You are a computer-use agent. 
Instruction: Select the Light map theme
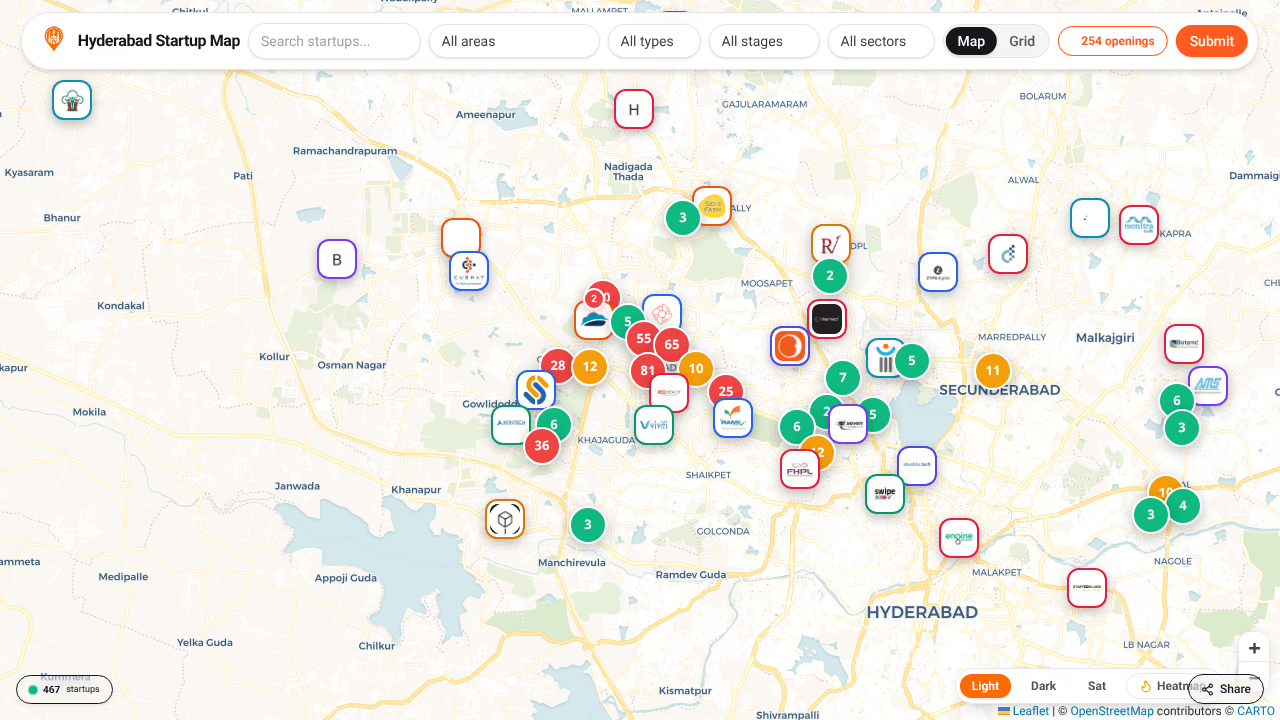pos(985,686)
